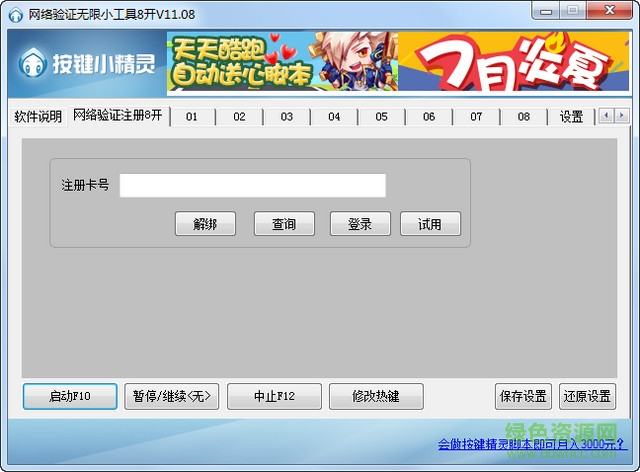The image size is (640, 472).
Task: Open the 设置 tab
Action: 571,117
